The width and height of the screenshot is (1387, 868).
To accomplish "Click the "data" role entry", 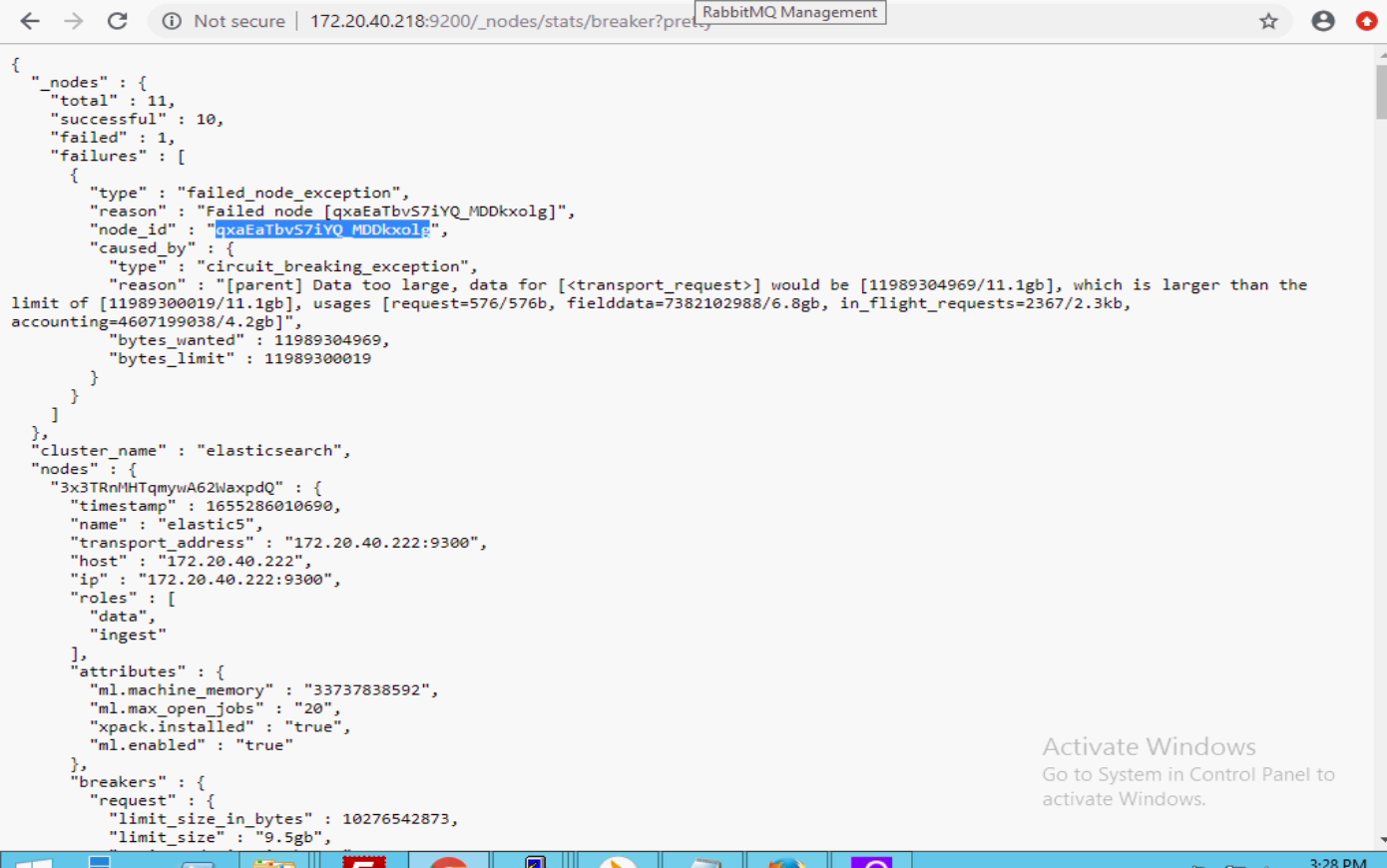I will (x=119, y=617).
